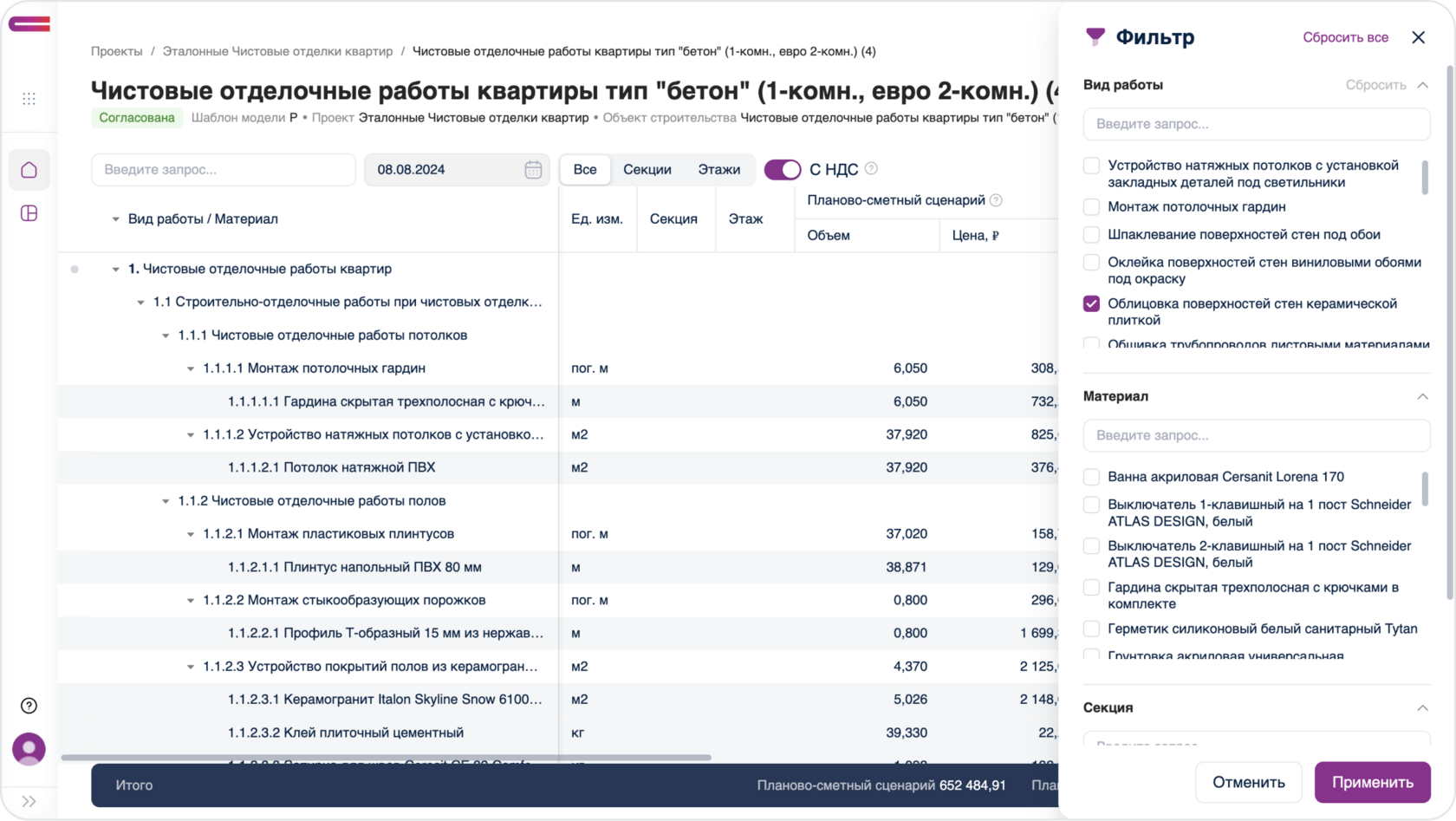This screenshot has height=821, width=1456.
Task: Expand sidebar with double chevron icon
Action: [29, 801]
